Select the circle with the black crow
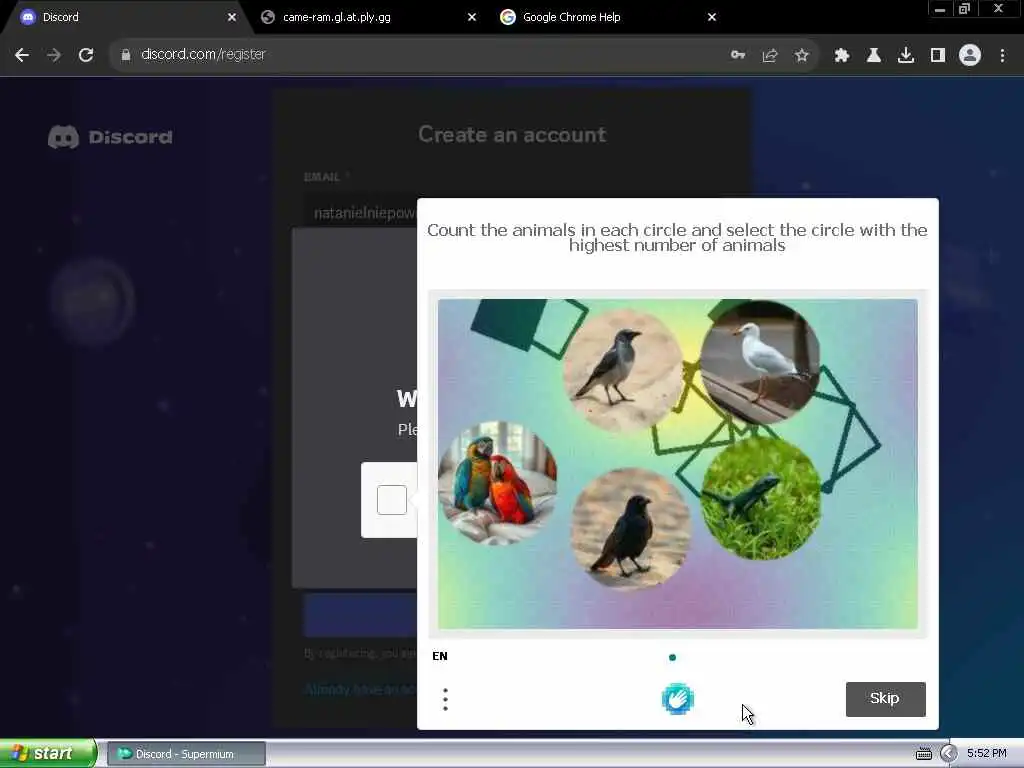The image size is (1024, 768). pyautogui.click(x=631, y=528)
